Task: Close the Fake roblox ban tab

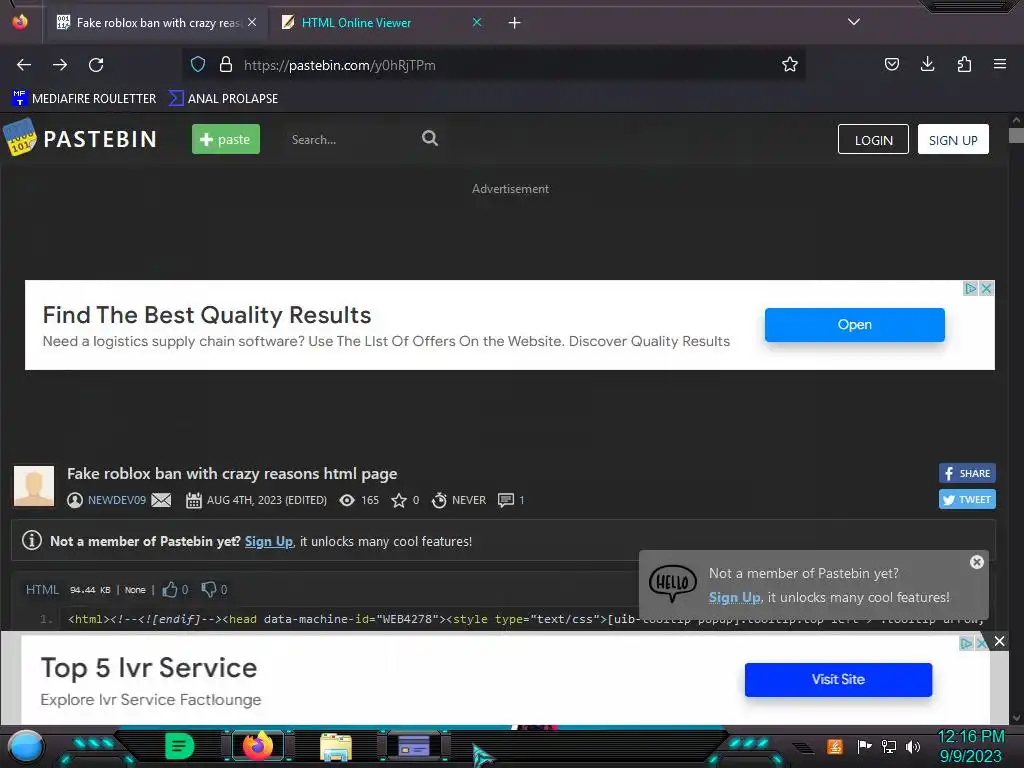Action: pos(252,22)
